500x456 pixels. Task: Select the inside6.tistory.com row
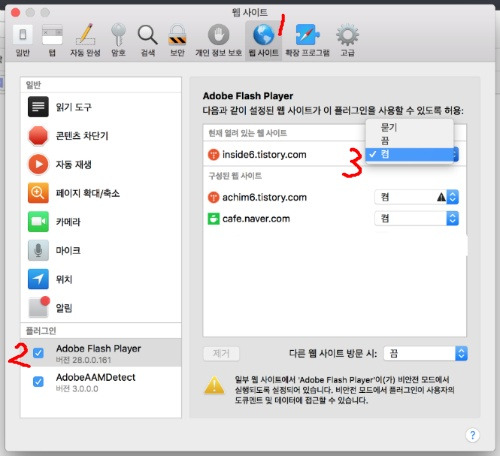point(335,154)
